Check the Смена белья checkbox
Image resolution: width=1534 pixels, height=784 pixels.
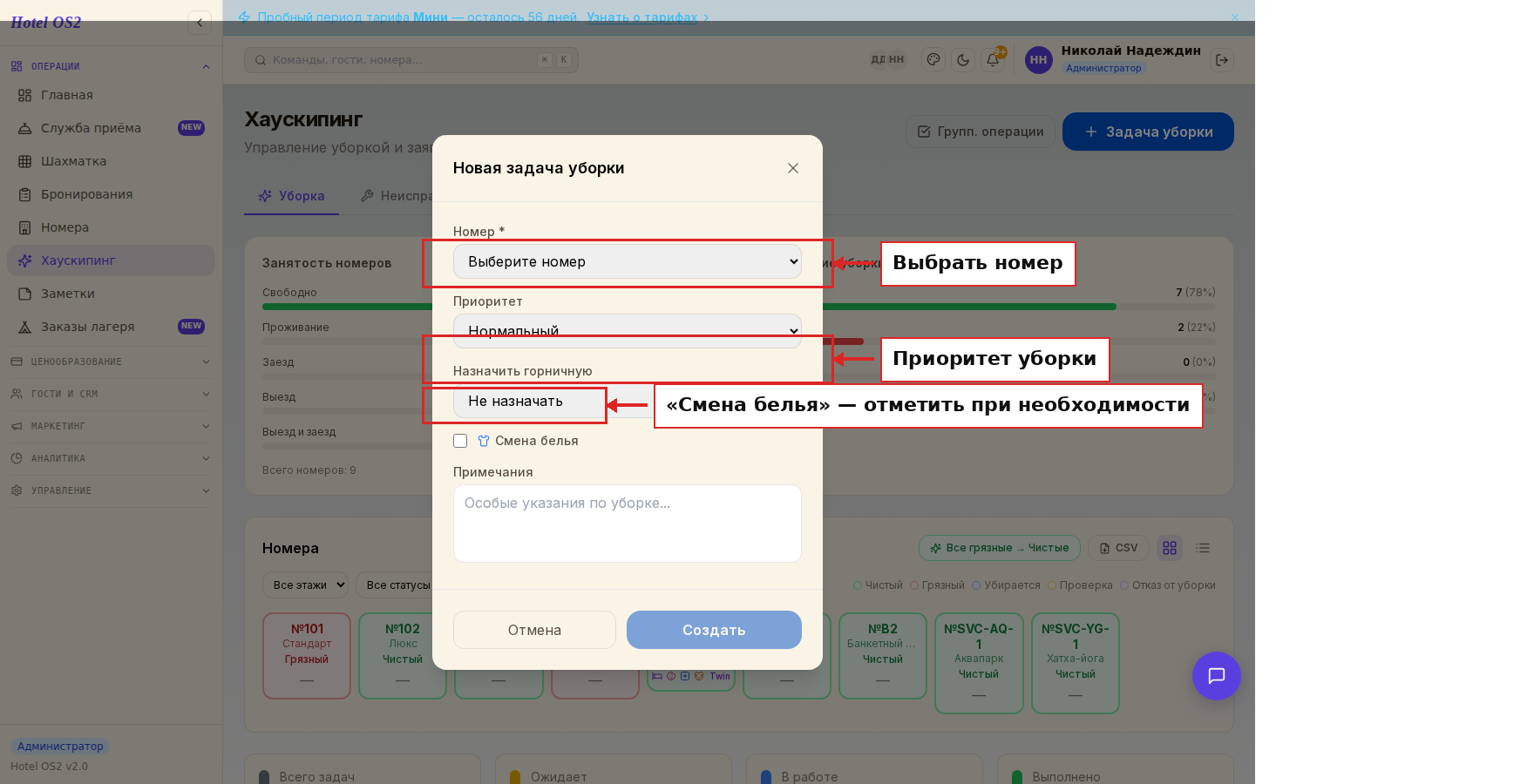(460, 441)
